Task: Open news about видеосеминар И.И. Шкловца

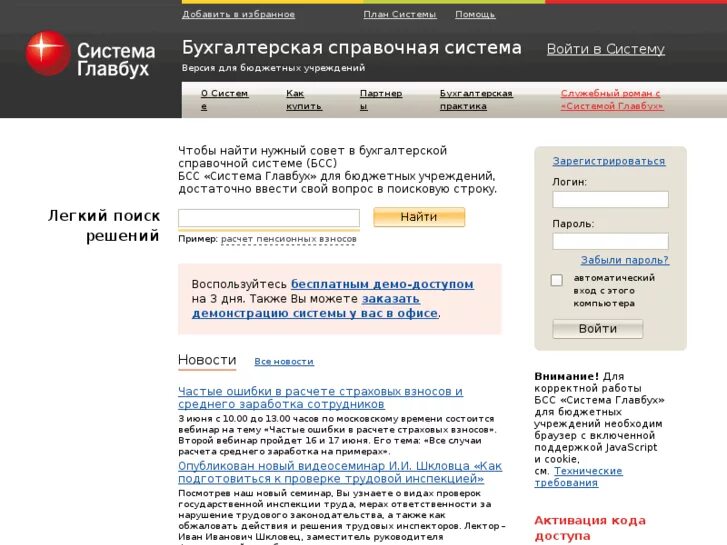Action: (x=340, y=472)
